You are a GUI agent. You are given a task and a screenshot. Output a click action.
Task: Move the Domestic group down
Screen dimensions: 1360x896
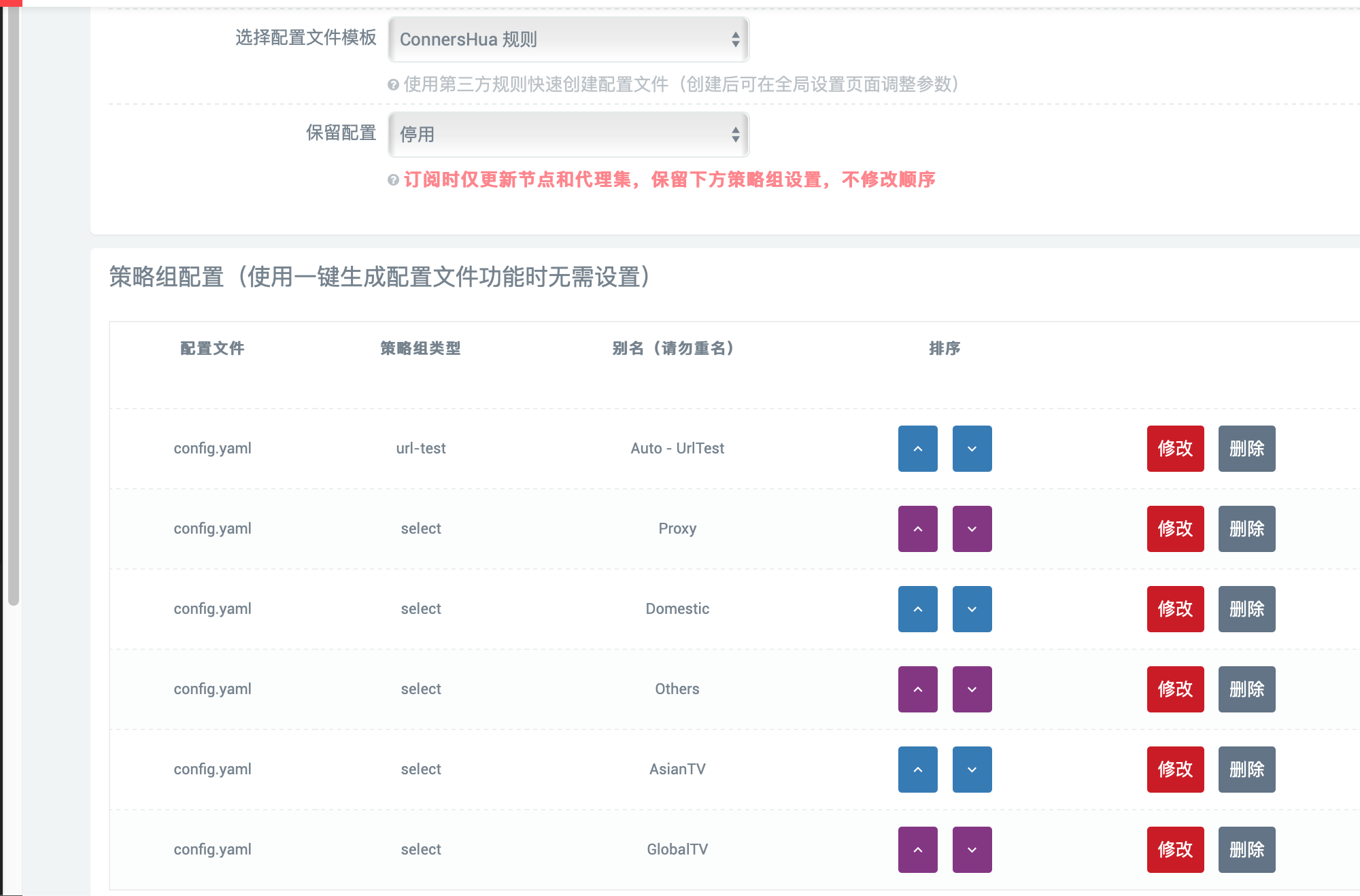tap(972, 609)
